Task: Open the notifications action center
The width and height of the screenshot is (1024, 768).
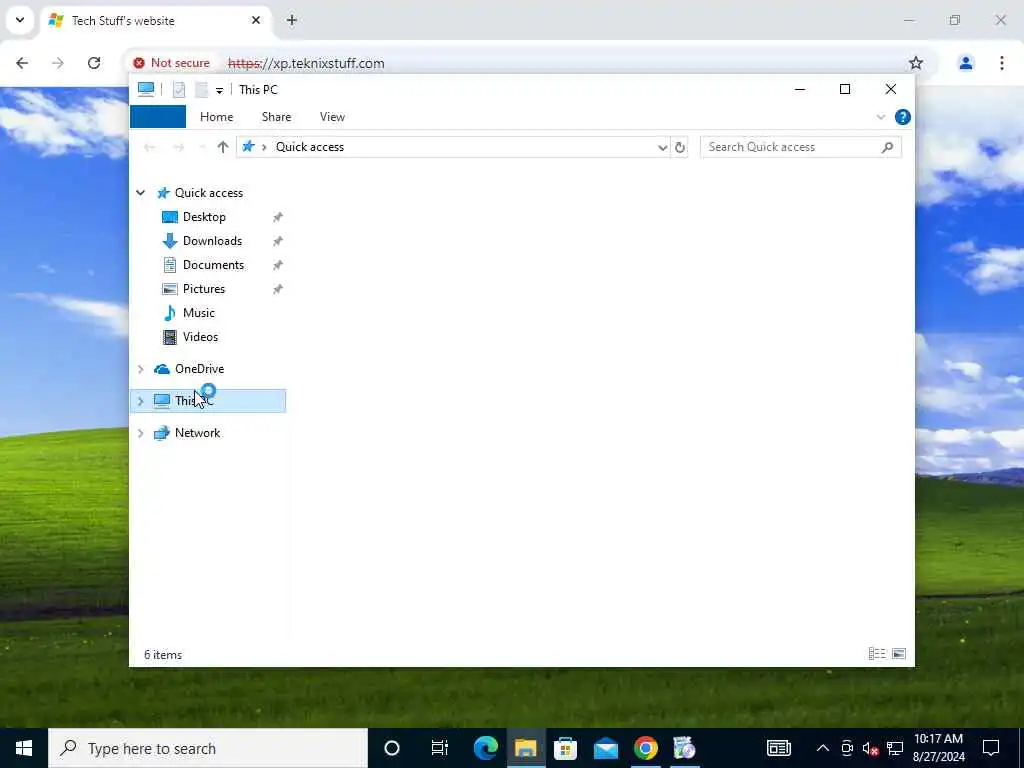Action: (x=991, y=748)
